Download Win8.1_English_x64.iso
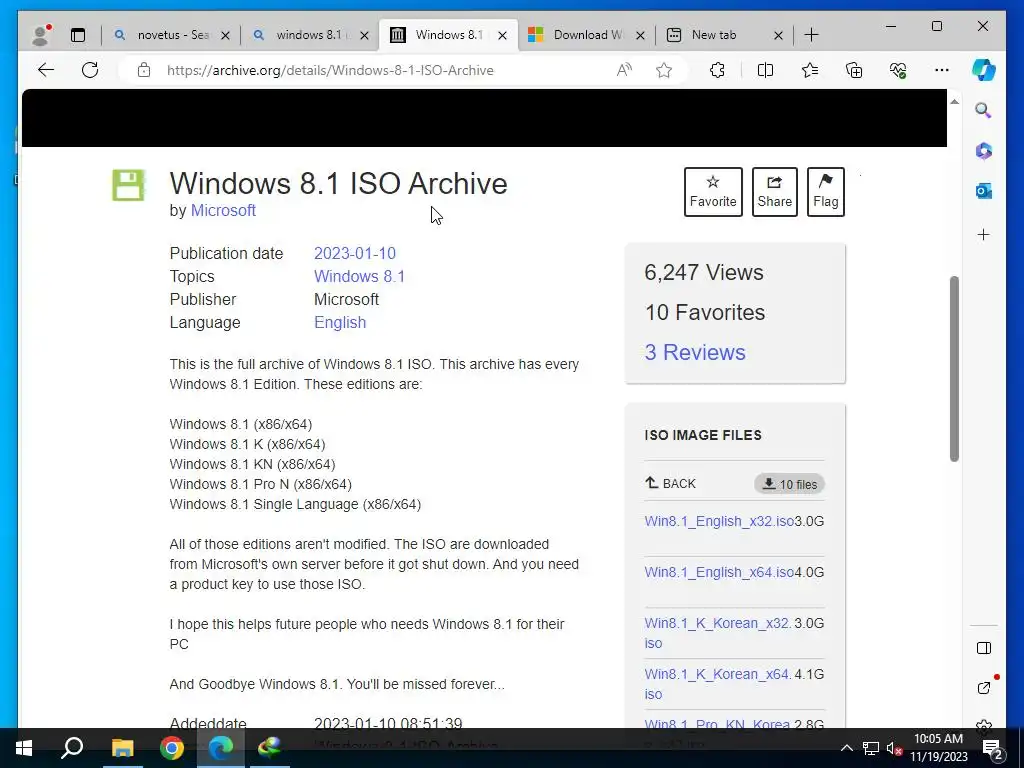This screenshot has height=768, width=1024. pos(719,572)
